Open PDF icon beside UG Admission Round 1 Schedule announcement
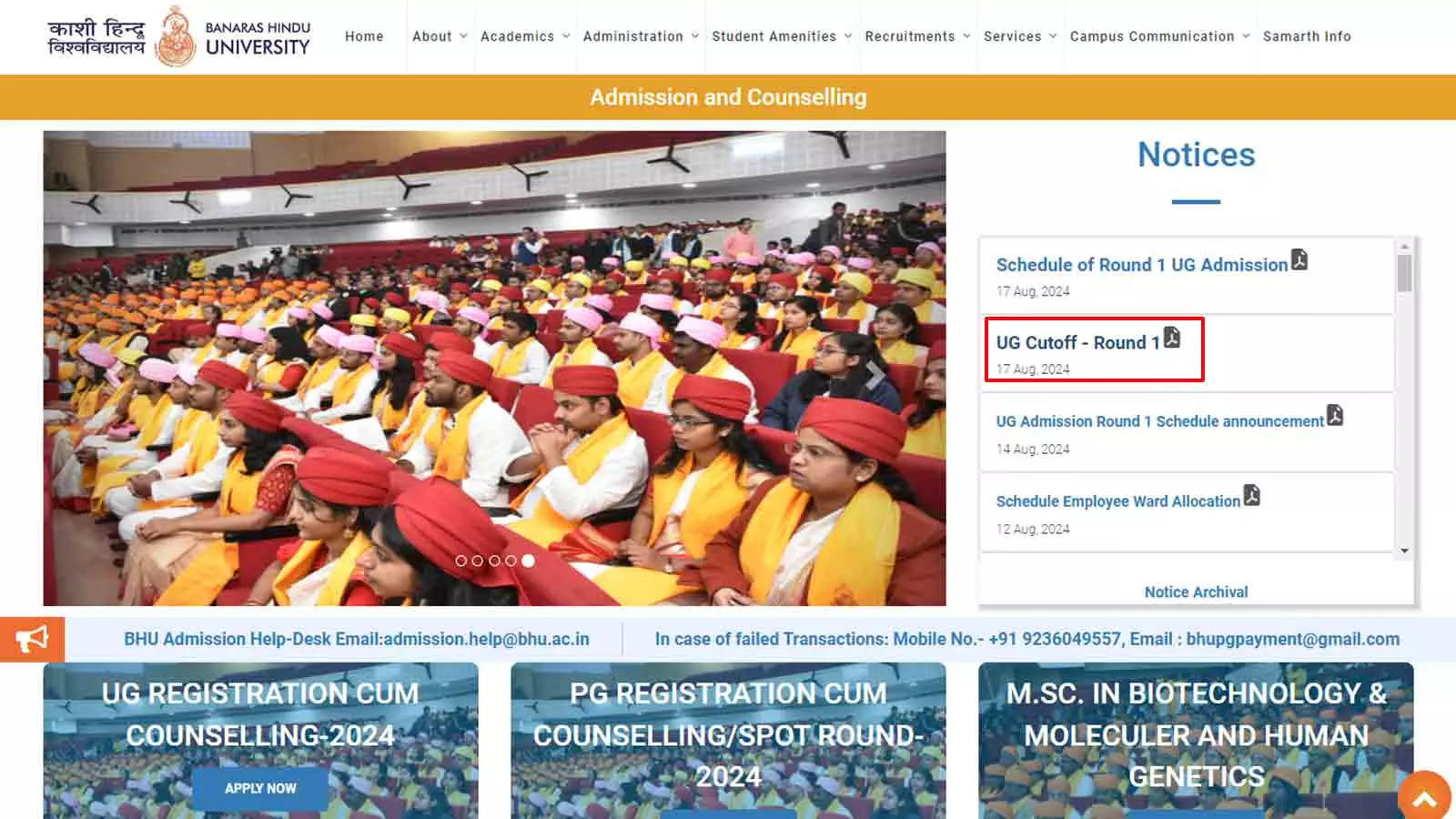Viewport: 1456px width, 819px height. [1335, 416]
